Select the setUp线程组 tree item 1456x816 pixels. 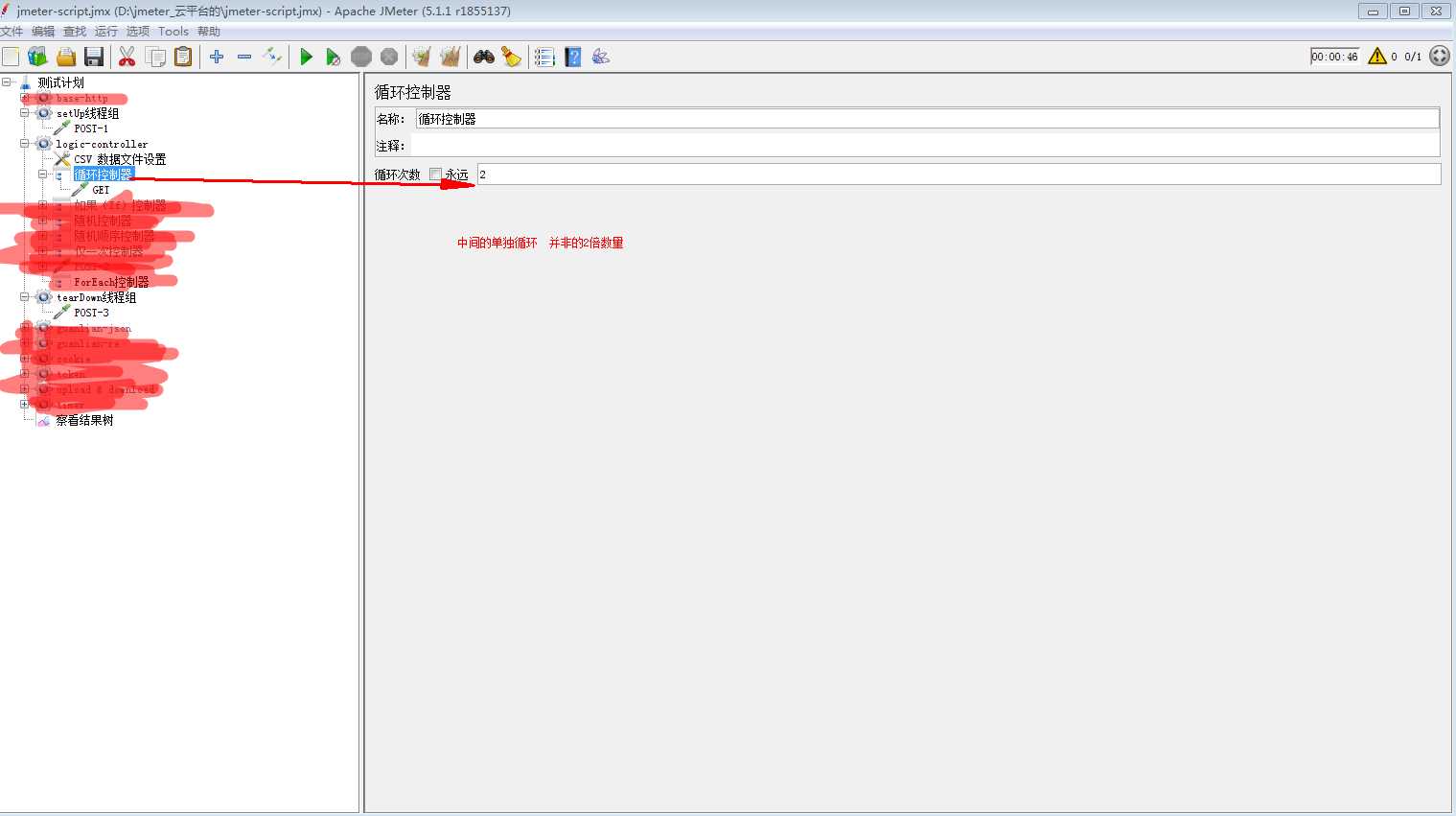pyautogui.click(x=87, y=113)
